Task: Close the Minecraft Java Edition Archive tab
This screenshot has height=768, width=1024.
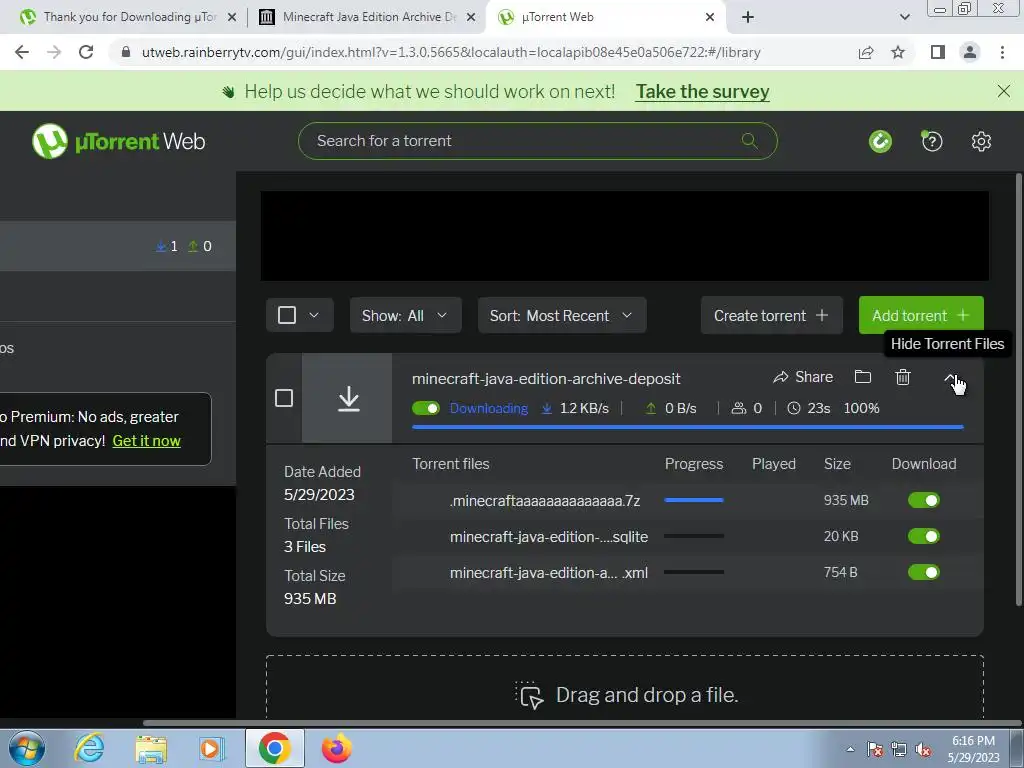Action: point(470,17)
